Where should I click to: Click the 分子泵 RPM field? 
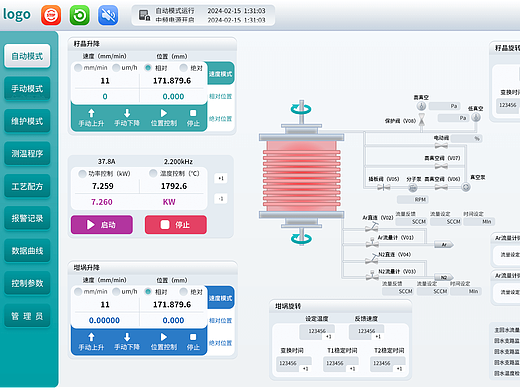pos(413,199)
